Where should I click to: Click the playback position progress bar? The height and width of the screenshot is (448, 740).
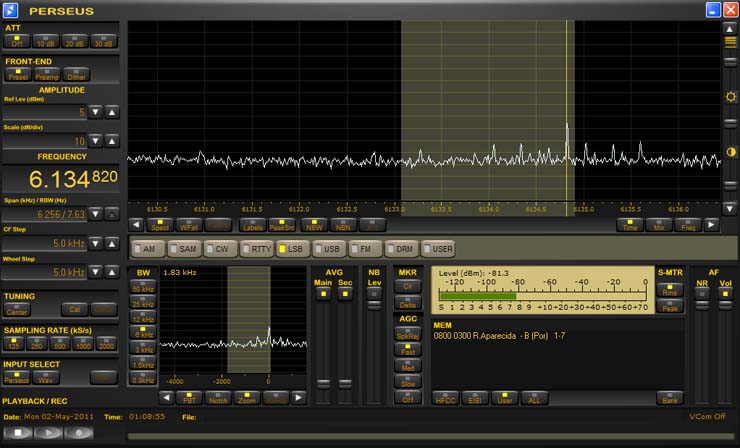tap(432, 437)
